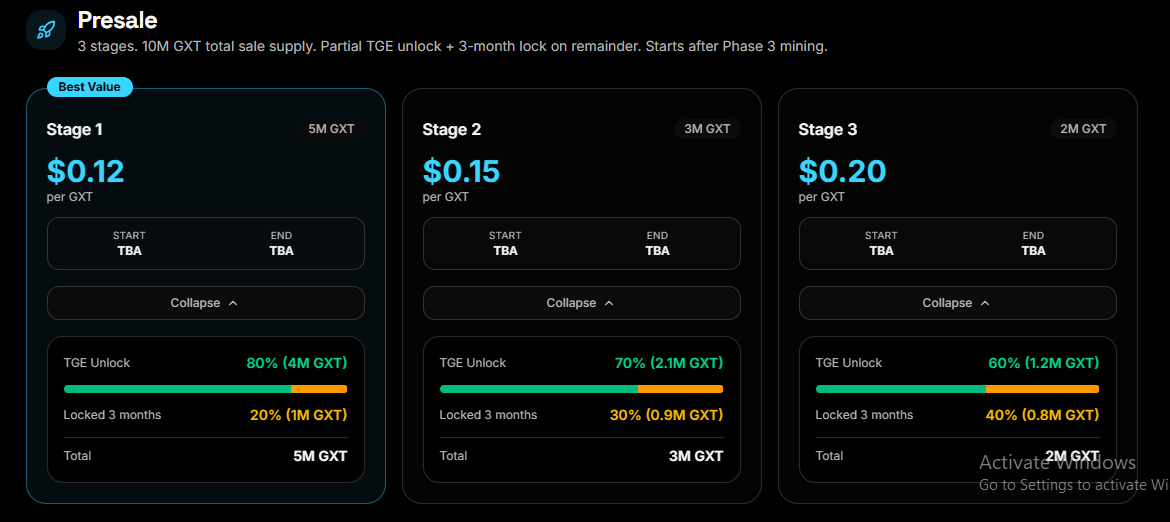Click Stage 3 TGE unlock progress bar
Viewport: 1170px width, 522px height.
[x=957, y=389]
